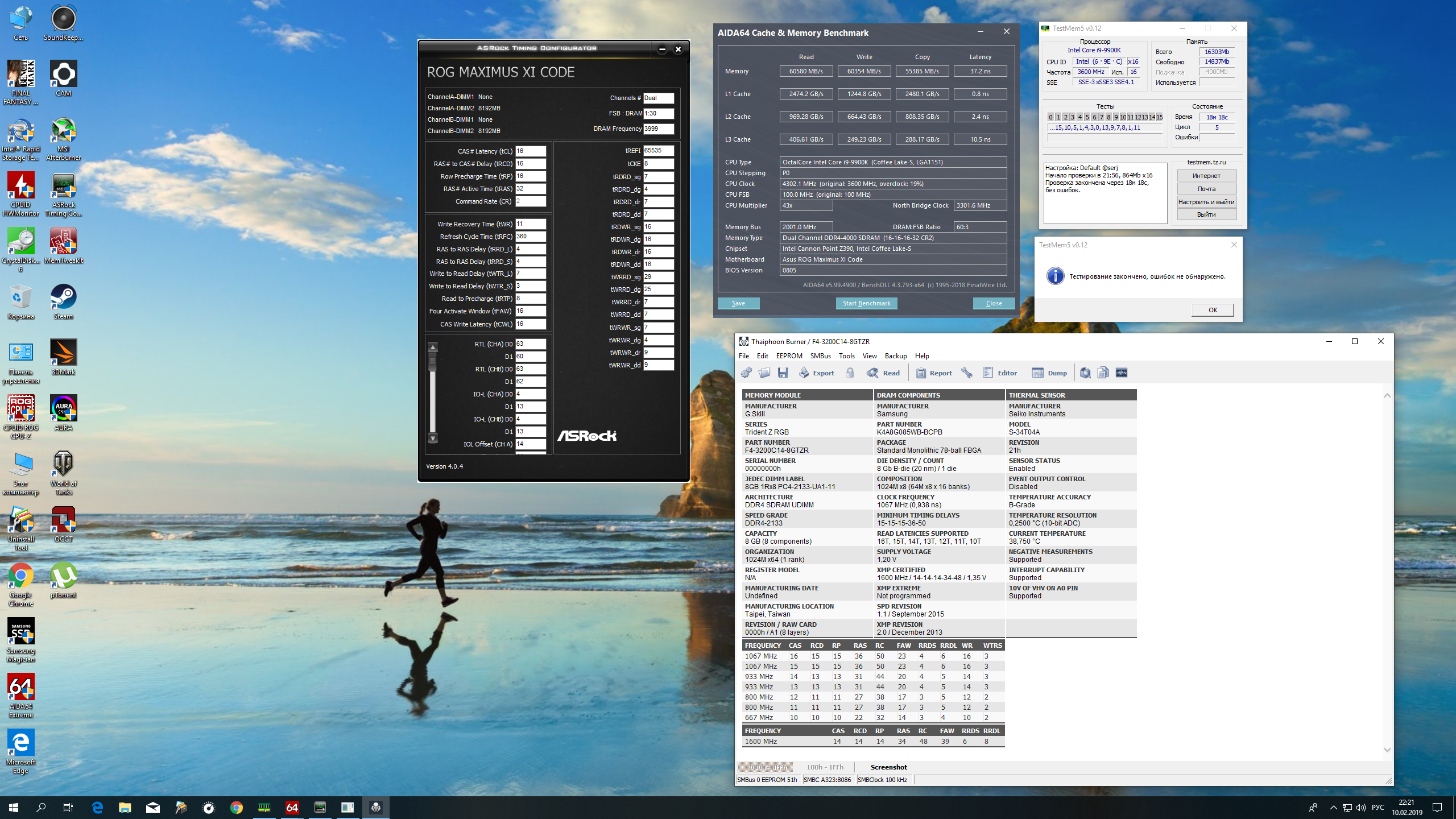Open the Dump table icon
This screenshot has height=819, width=1456.
tap(1038, 373)
